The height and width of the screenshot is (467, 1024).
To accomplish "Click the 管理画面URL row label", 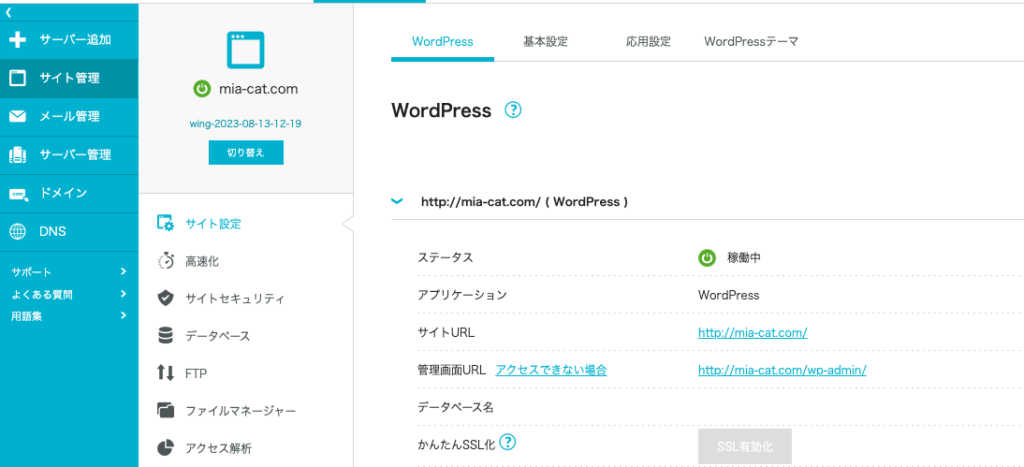I will (452, 370).
